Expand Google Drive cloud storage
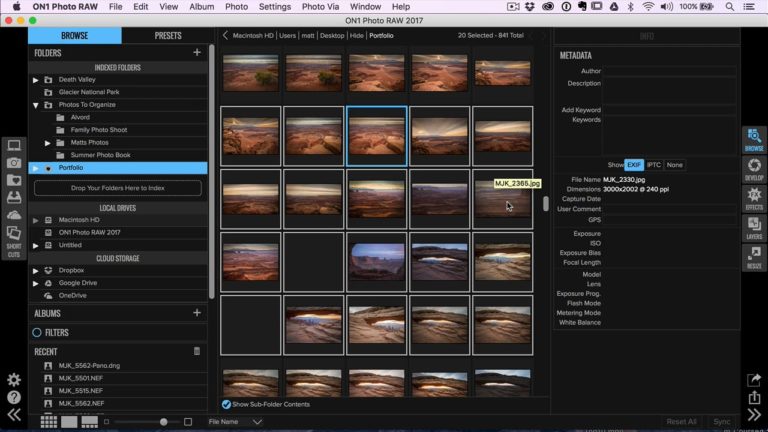Viewport: 768px width, 432px height. [x=36, y=283]
